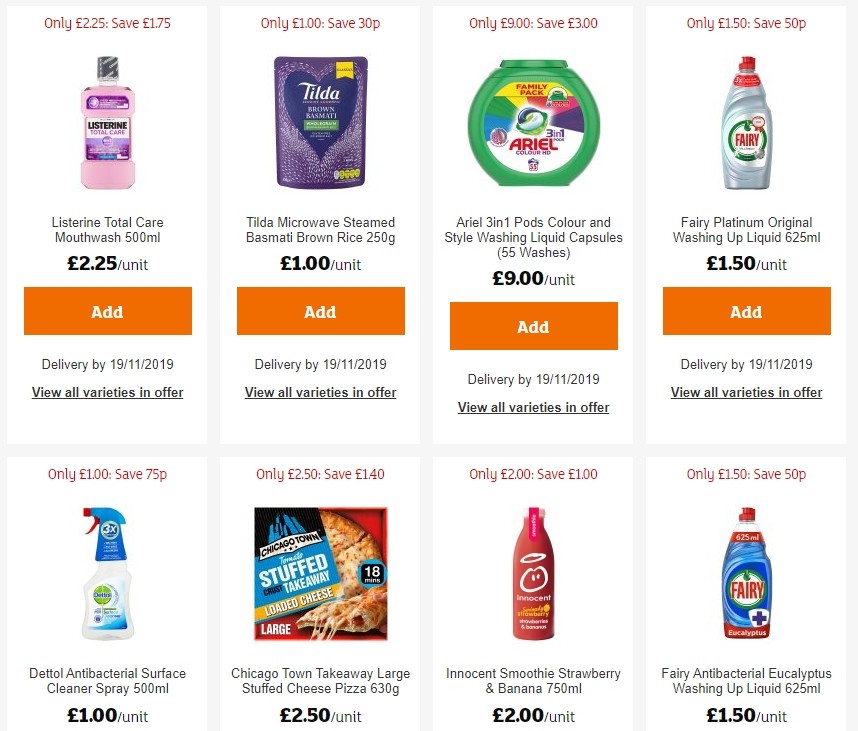Screen dimensions: 858x731
Task: Open the Listerine Total Care product image
Action: click(x=107, y=122)
